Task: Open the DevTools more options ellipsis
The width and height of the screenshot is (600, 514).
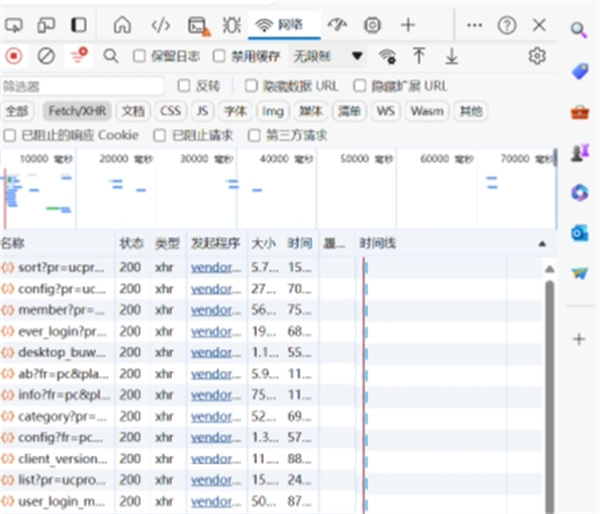Action: pos(474,25)
